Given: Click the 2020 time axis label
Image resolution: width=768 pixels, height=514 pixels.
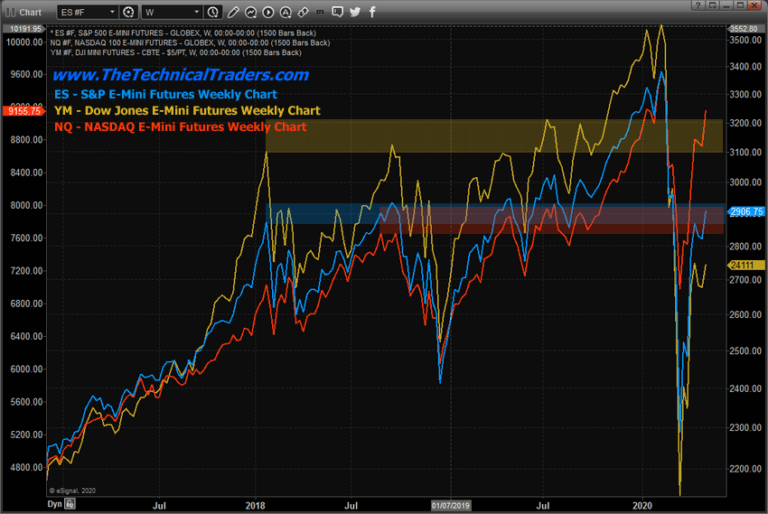Looking at the screenshot, I should [x=642, y=505].
